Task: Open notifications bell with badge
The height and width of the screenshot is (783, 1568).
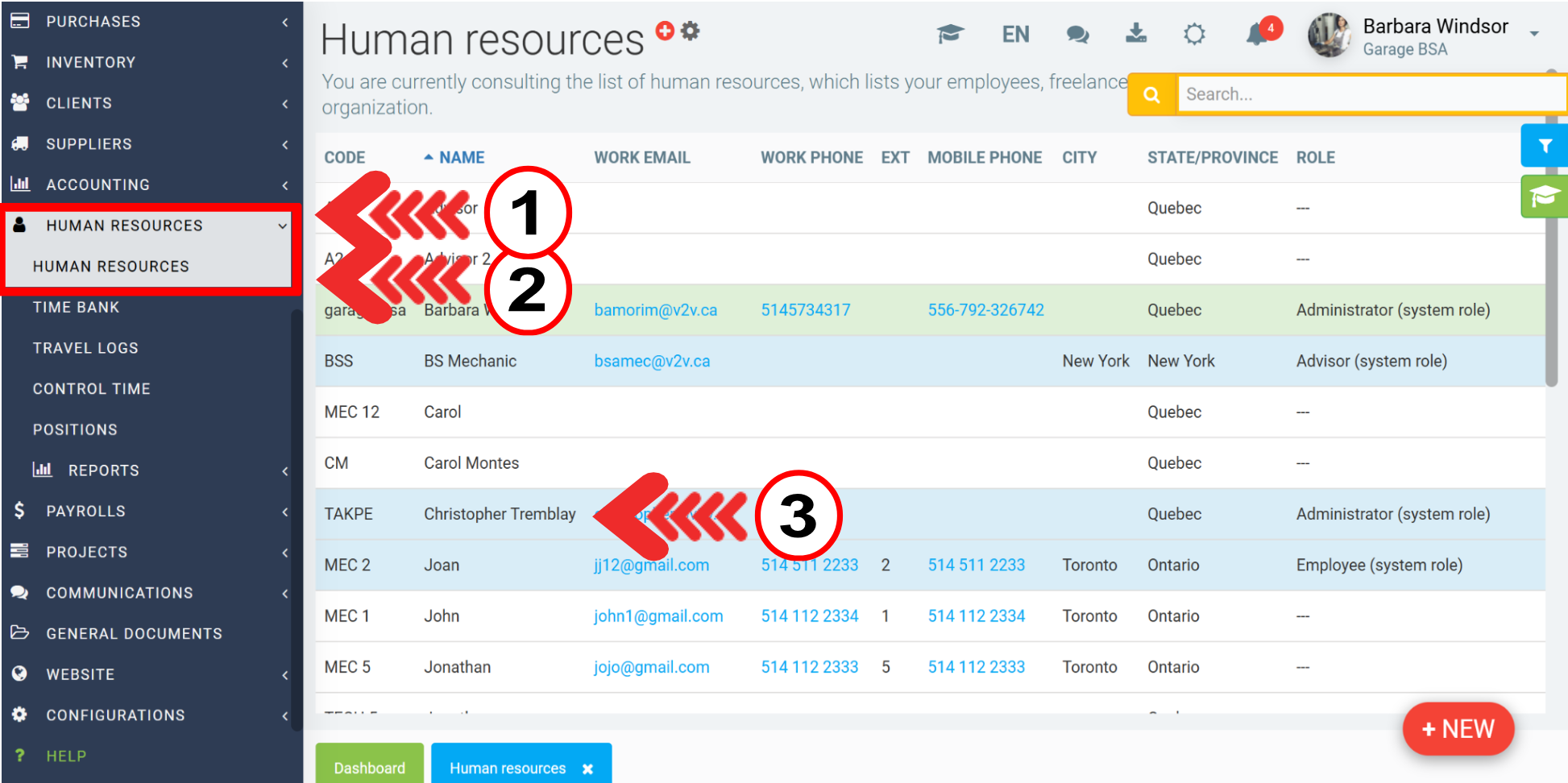Action: point(1258,34)
